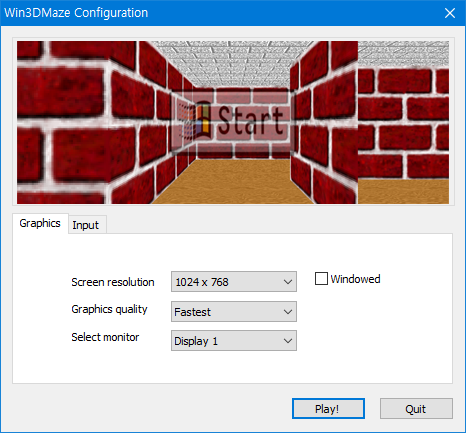Click the Play! button
The image size is (466, 433).
[x=328, y=409]
